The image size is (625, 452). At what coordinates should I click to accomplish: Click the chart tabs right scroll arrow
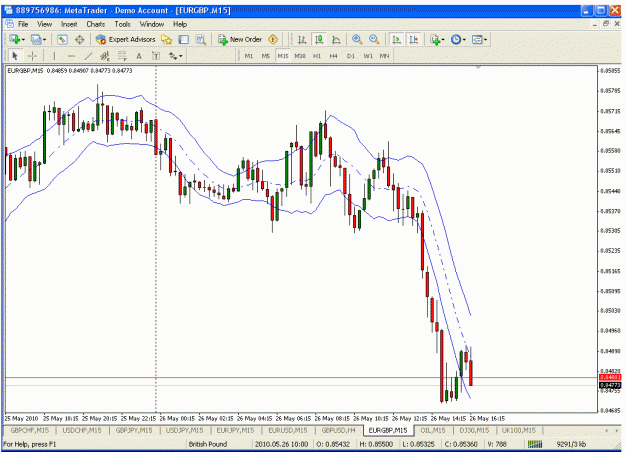[x=618, y=430]
